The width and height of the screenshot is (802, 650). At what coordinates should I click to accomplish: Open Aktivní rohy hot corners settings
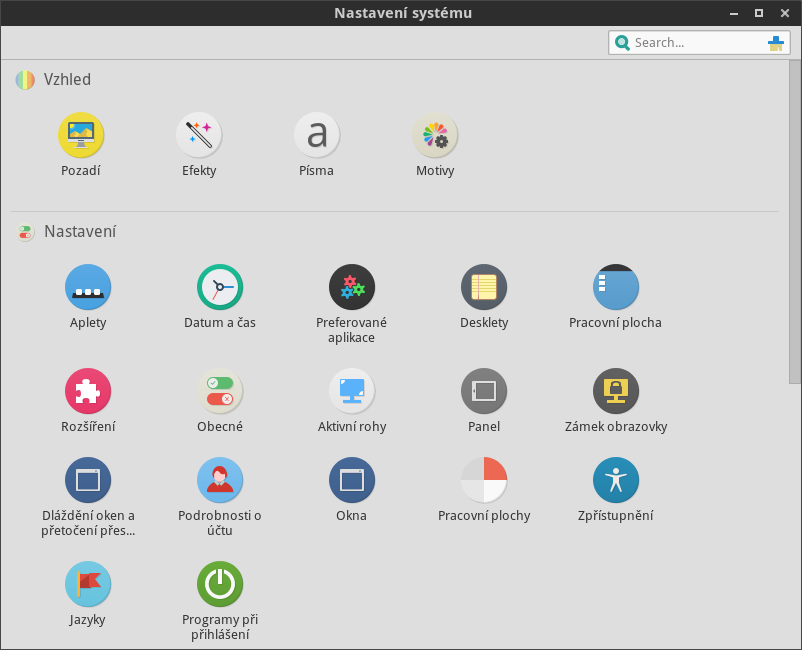click(351, 391)
